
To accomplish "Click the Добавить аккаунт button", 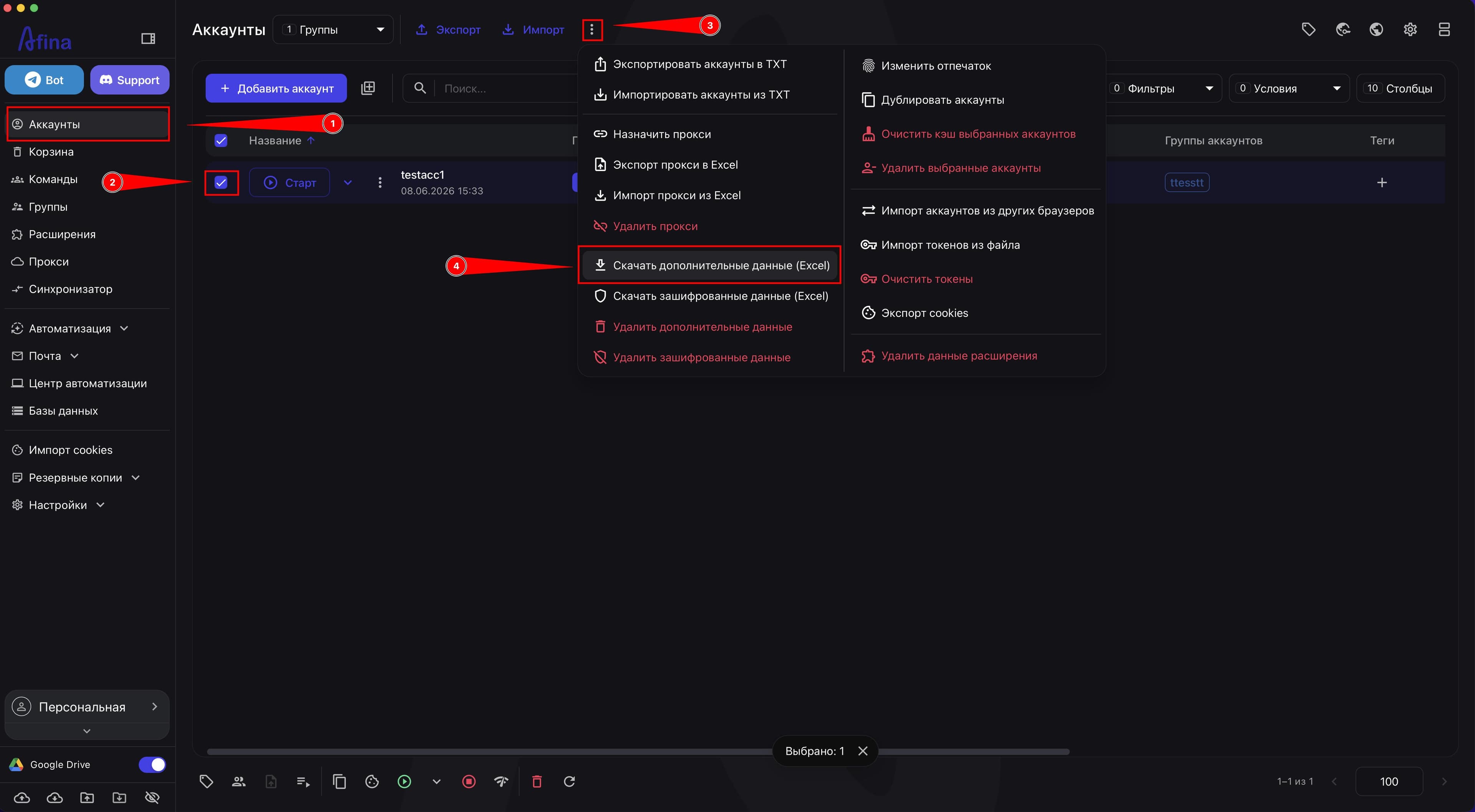I will (x=276, y=88).
